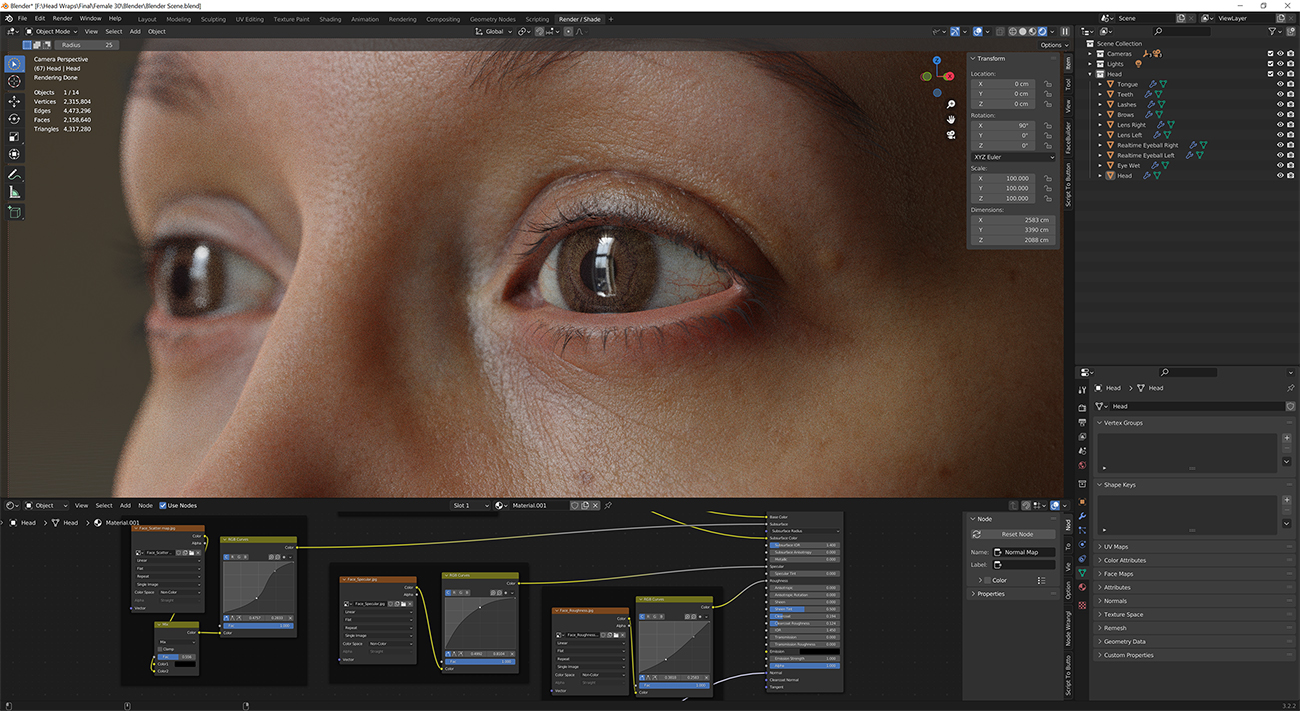Disable Use Nodes in the shader editor header

[x=163, y=505]
